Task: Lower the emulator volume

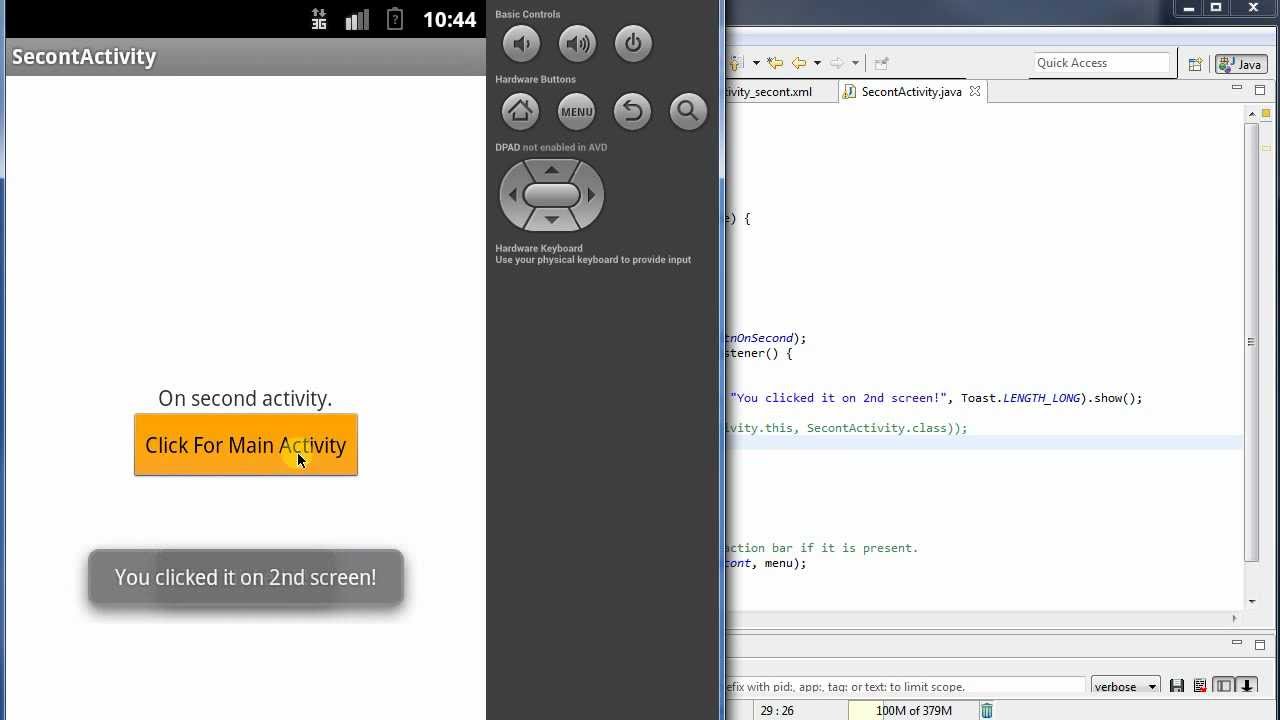Action: point(521,43)
